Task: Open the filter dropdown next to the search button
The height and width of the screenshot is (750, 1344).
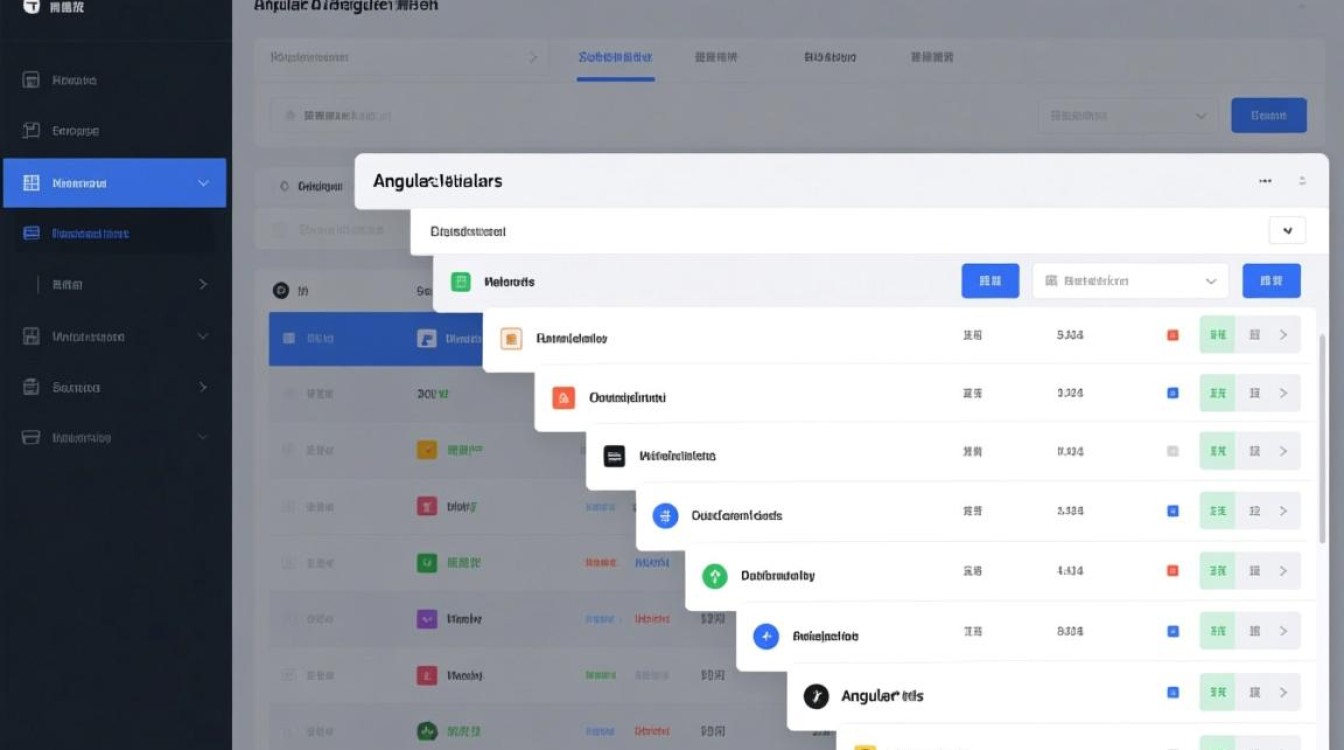Action: point(1128,115)
